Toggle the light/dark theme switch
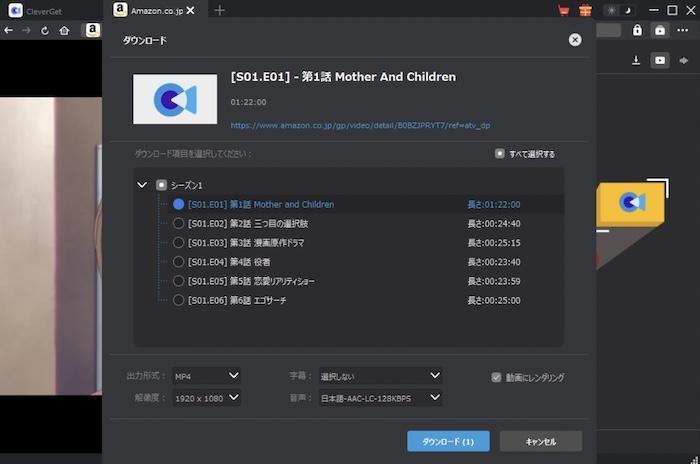This screenshot has width=700, height=464. click(x=620, y=10)
